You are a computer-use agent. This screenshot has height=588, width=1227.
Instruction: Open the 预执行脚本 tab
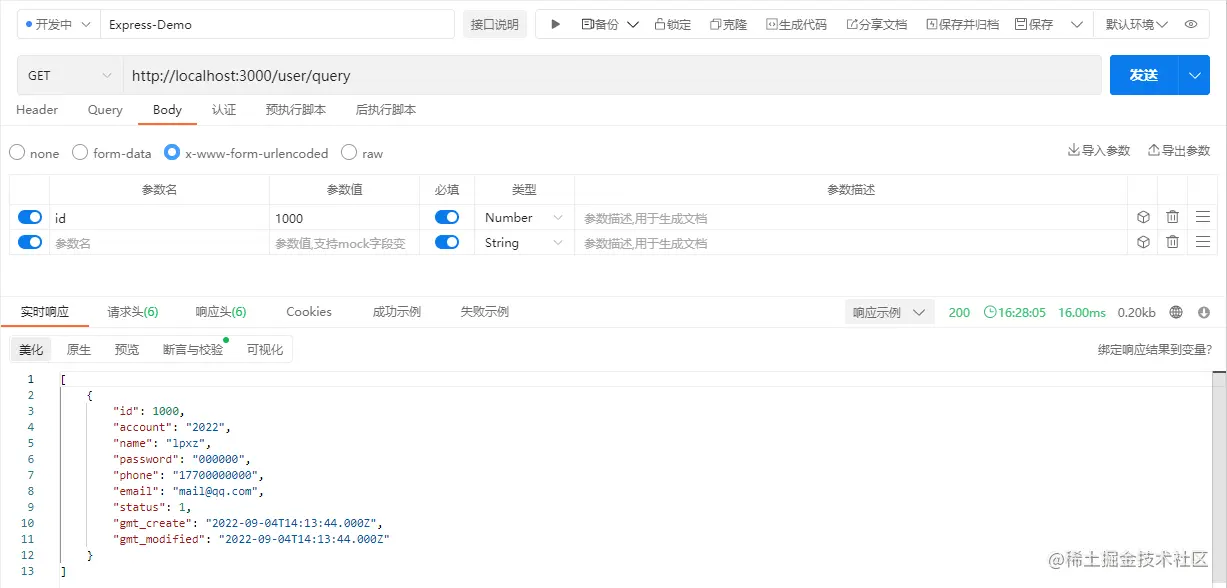(x=296, y=110)
